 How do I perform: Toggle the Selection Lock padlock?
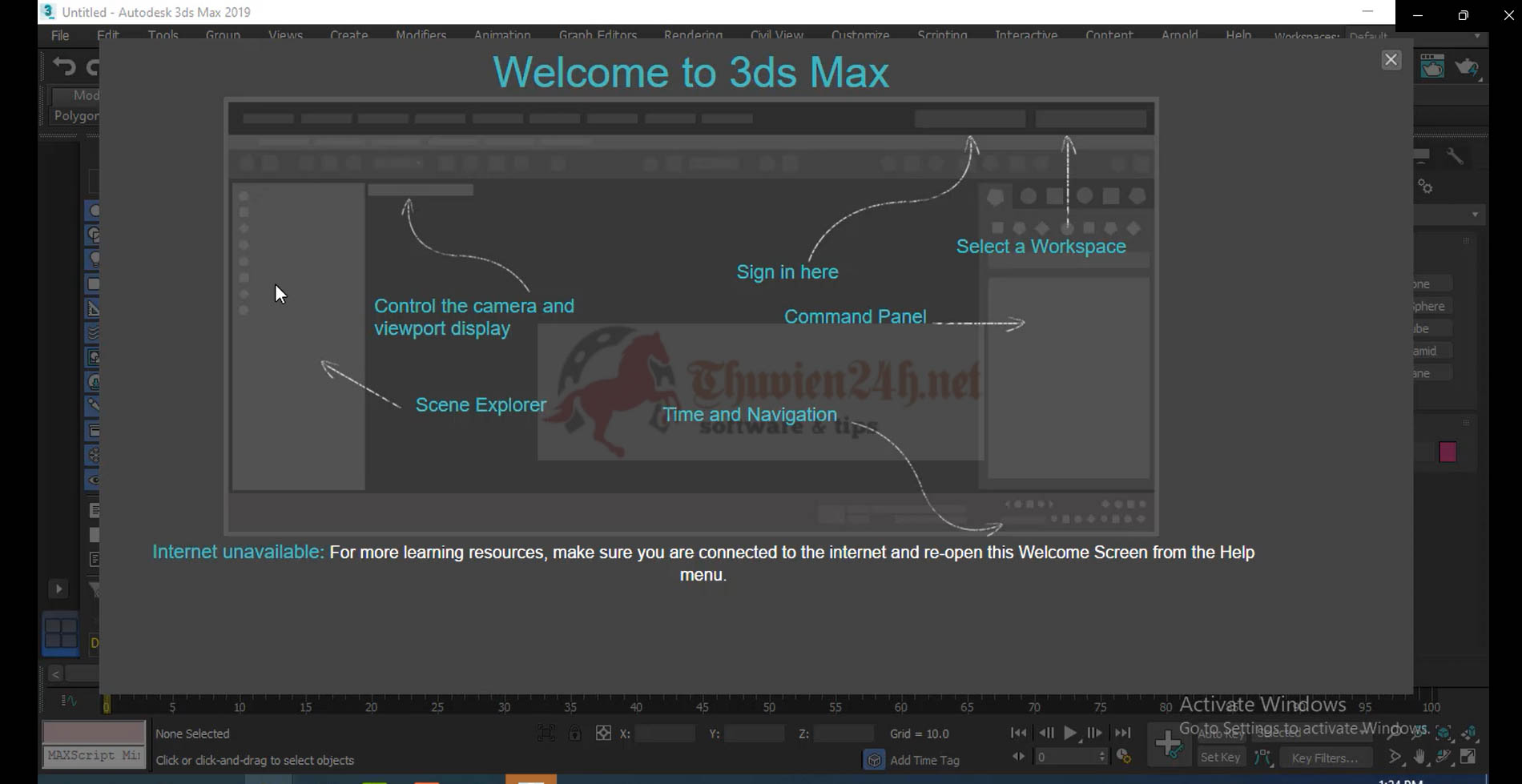pos(574,733)
